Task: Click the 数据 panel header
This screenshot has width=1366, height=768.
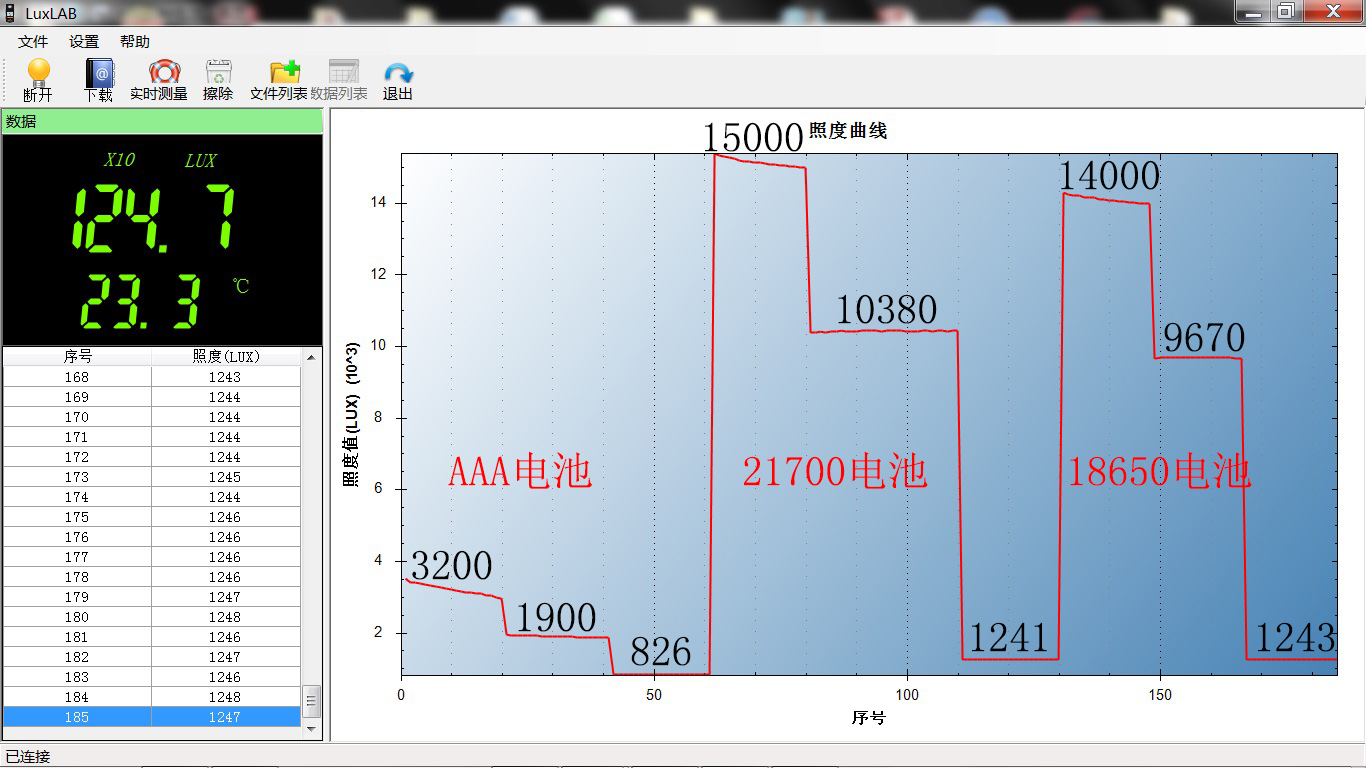Action: click(162, 121)
